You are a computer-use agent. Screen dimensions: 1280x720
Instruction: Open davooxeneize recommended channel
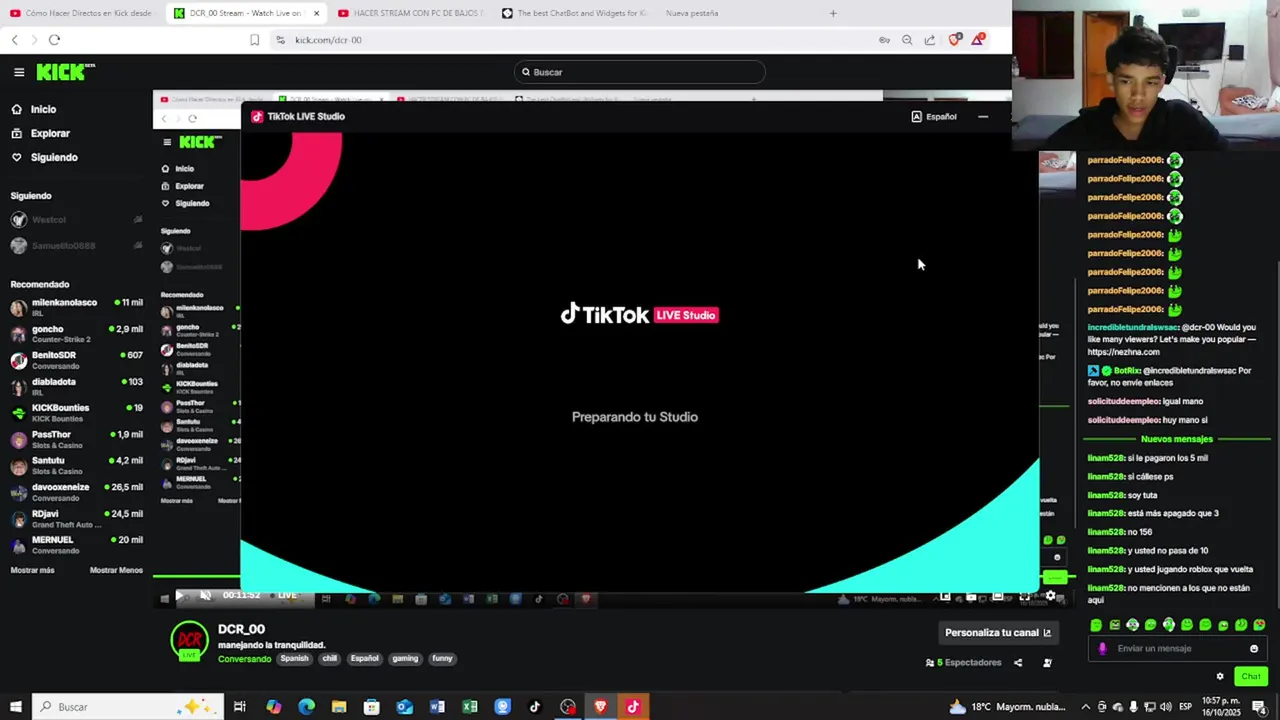point(75,492)
